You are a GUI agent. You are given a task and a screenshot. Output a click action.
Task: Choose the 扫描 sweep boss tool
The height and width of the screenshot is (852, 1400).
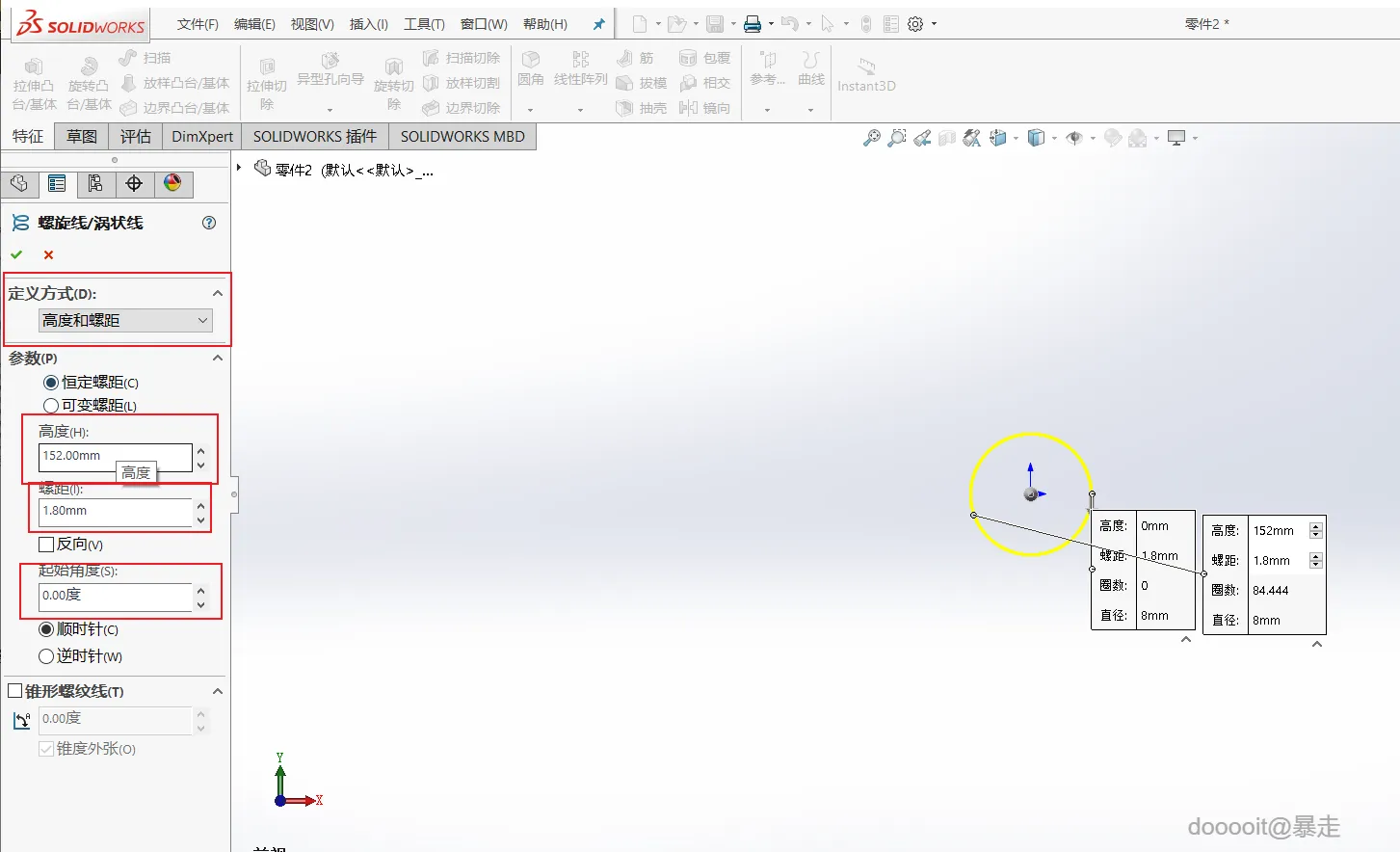pyautogui.click(x=145, y=58)
